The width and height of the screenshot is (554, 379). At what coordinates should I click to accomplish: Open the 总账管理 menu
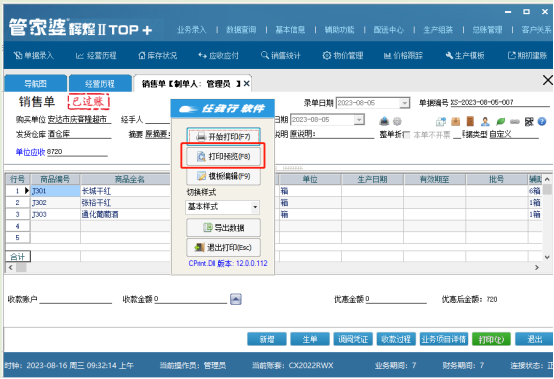(488, 30)
